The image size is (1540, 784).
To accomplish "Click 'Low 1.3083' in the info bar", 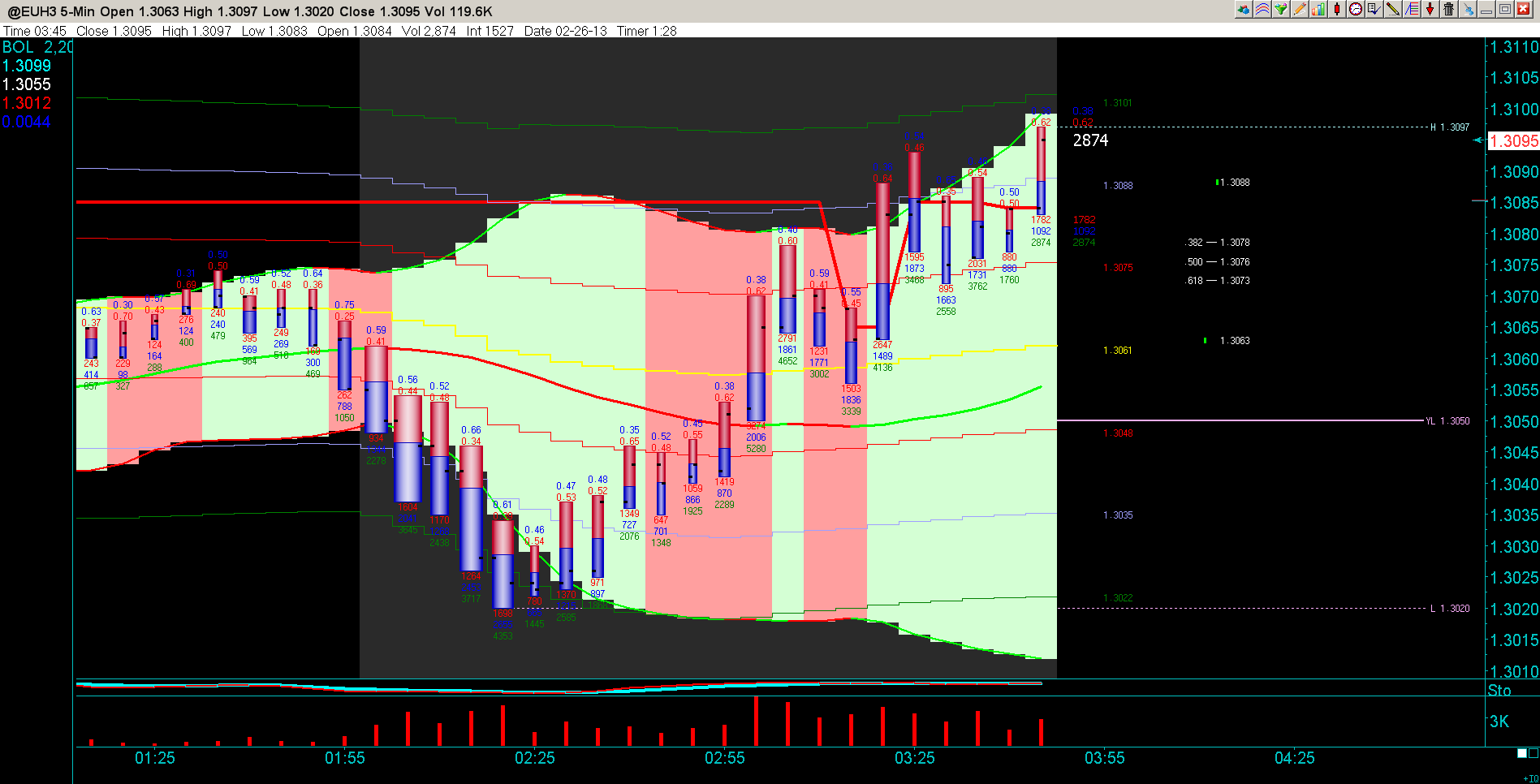I will point(274,31).
